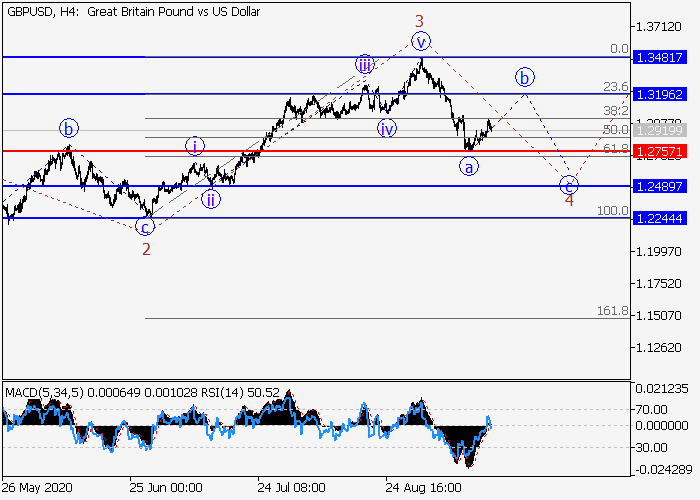Select the circled a wave marker
This screenshot has height=500, width=700.
point(468,167)
